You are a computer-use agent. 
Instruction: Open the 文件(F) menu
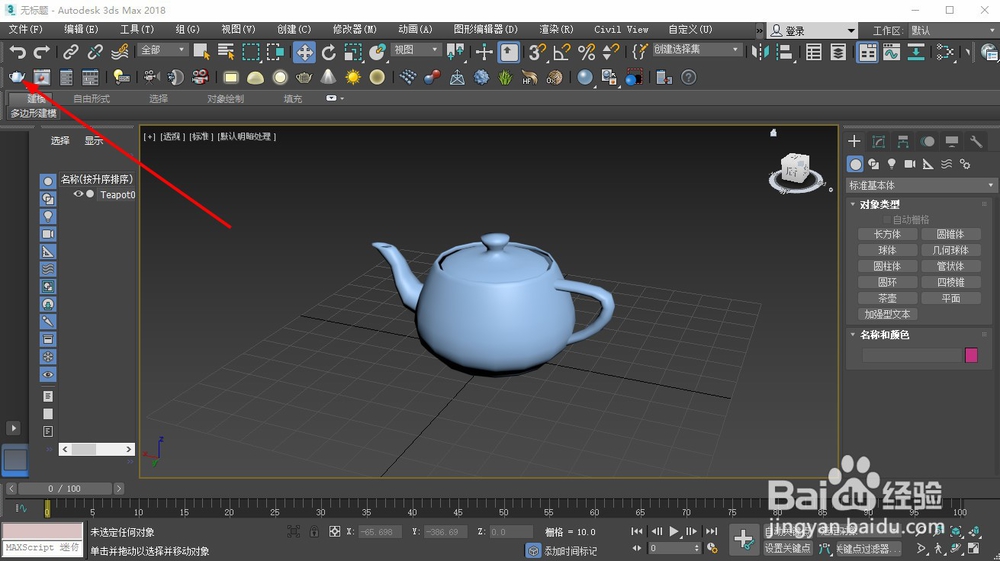tap(26, 29)
